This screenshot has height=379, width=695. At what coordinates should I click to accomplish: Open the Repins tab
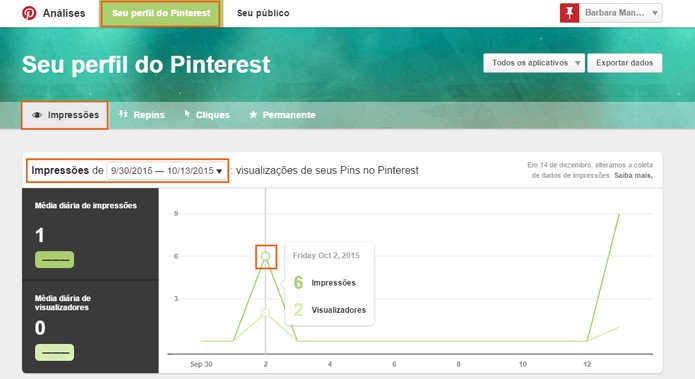tap(142, 115)
